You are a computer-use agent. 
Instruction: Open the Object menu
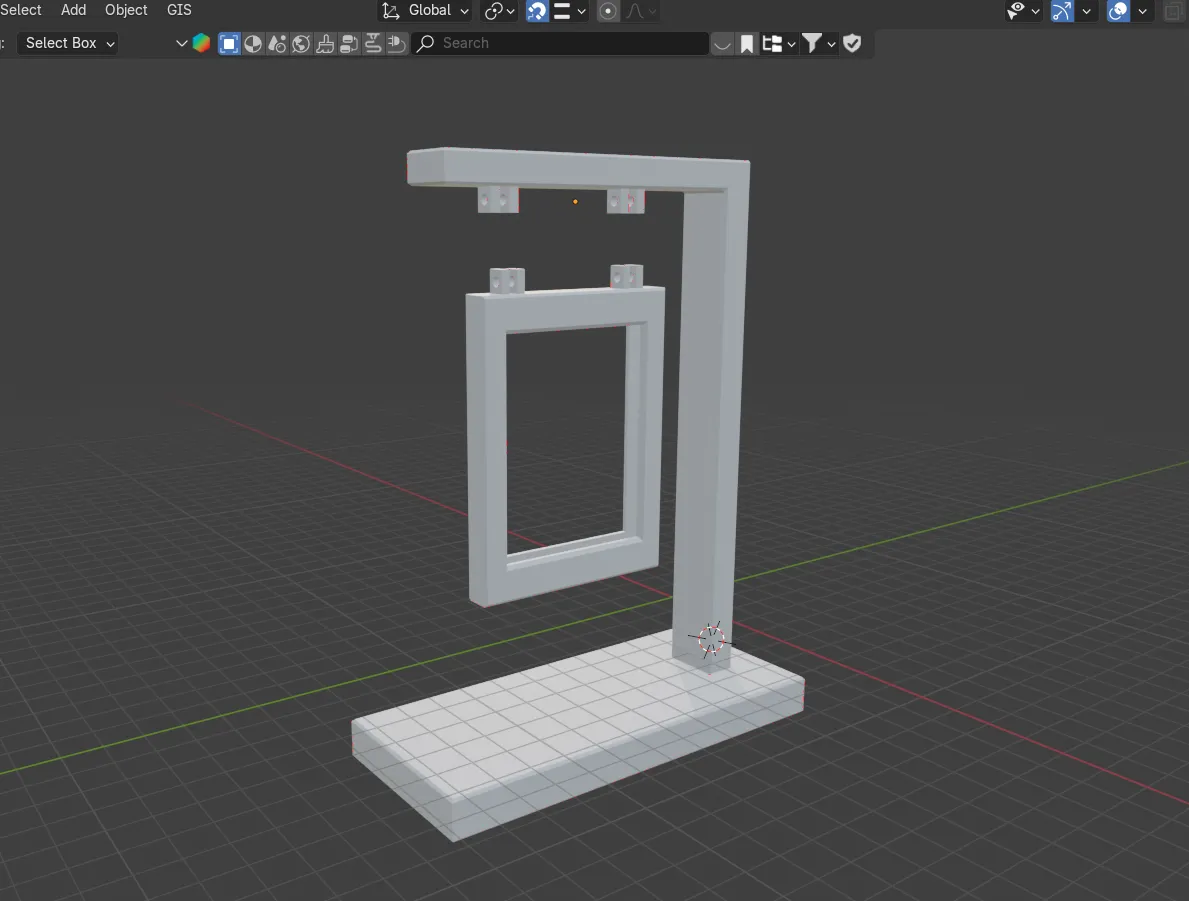pos(126,10)
